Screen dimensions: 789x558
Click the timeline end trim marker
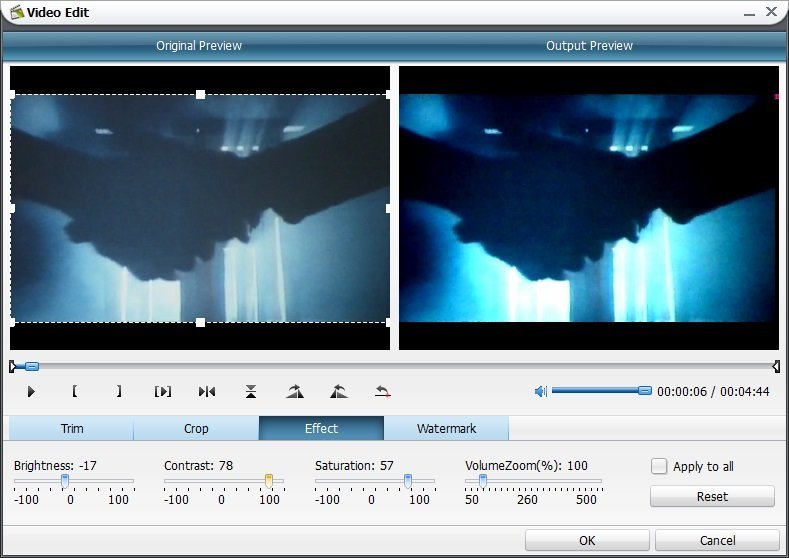point(776,366)
